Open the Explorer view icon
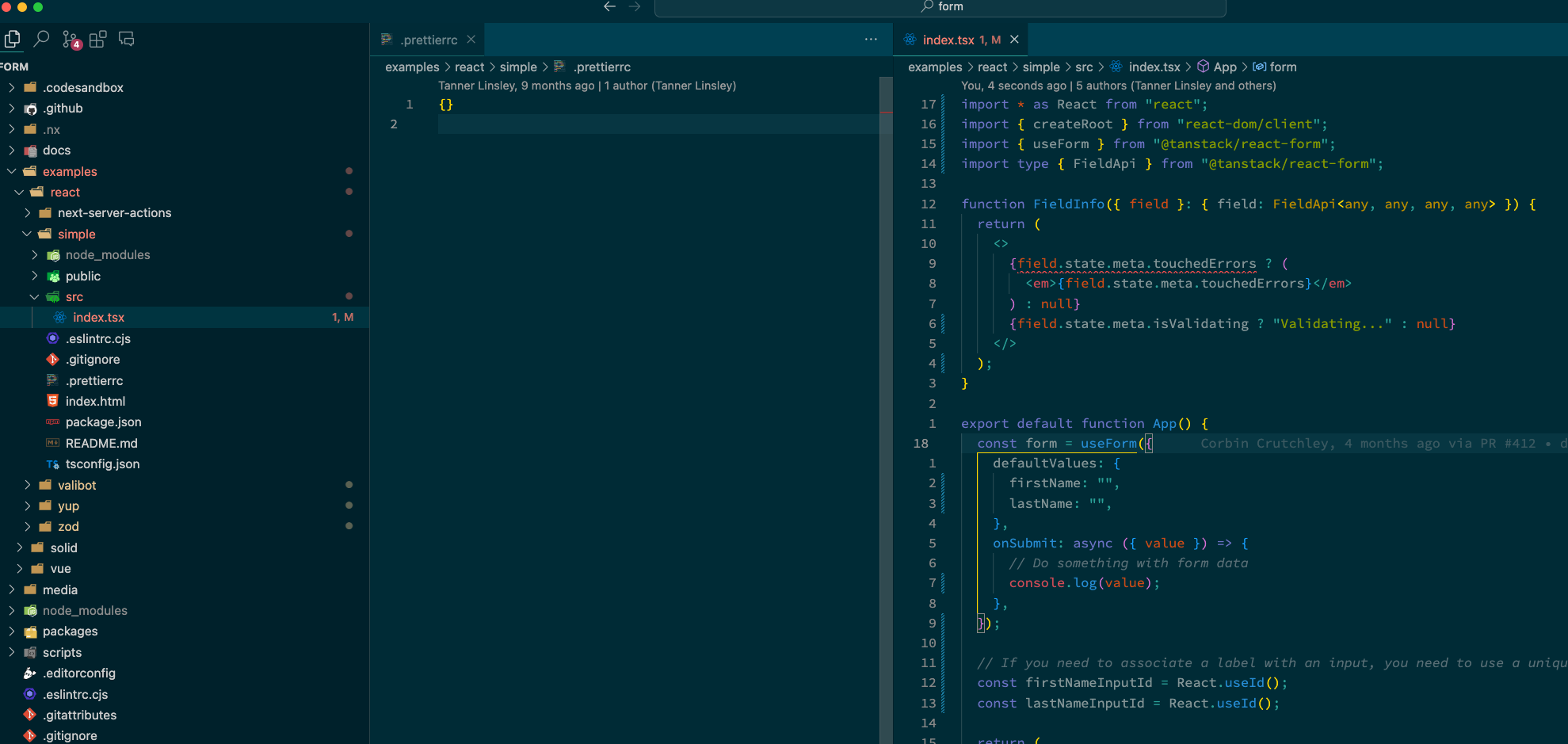 [x=13, y=39]
